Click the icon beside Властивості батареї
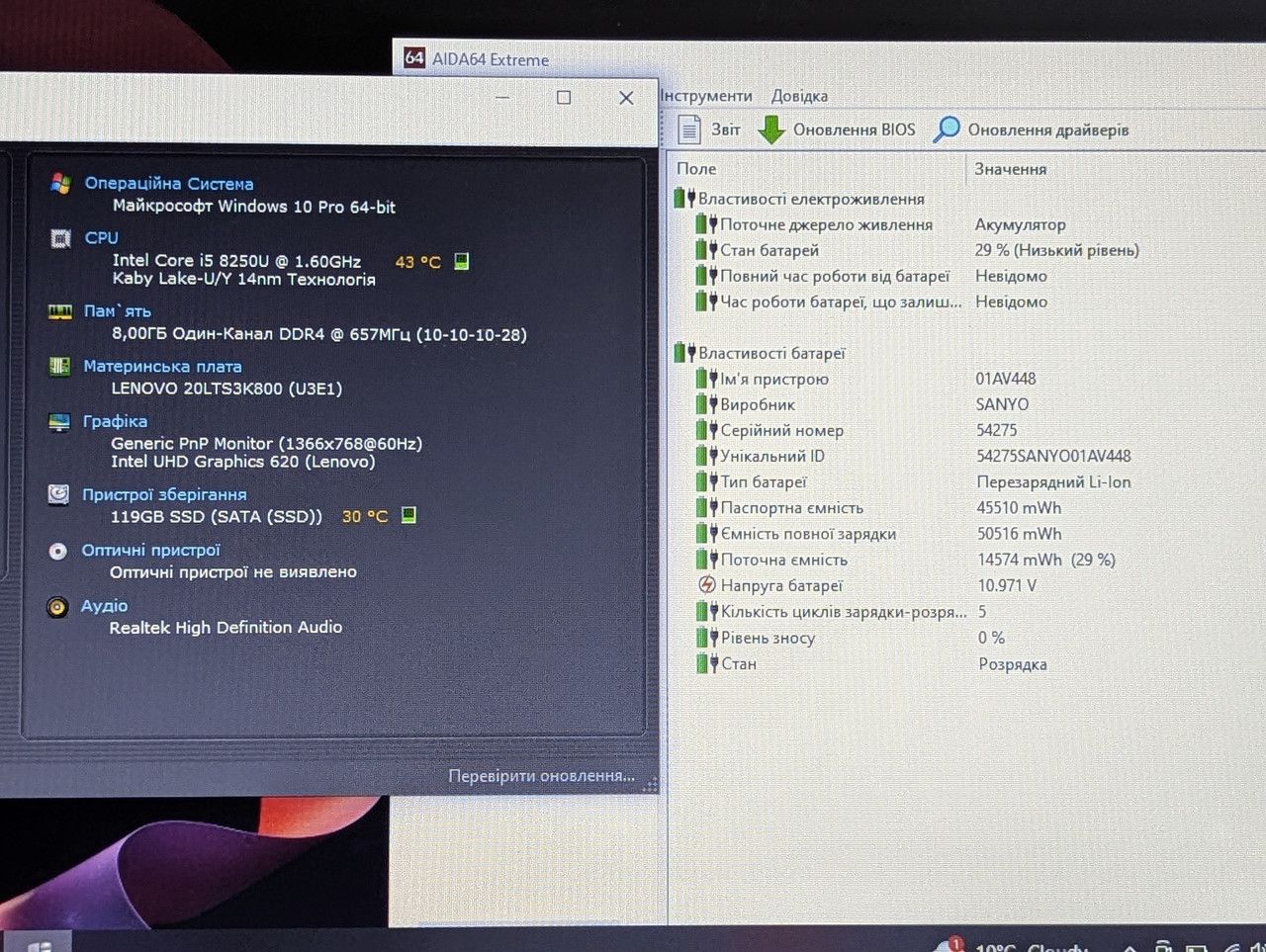 684,352
